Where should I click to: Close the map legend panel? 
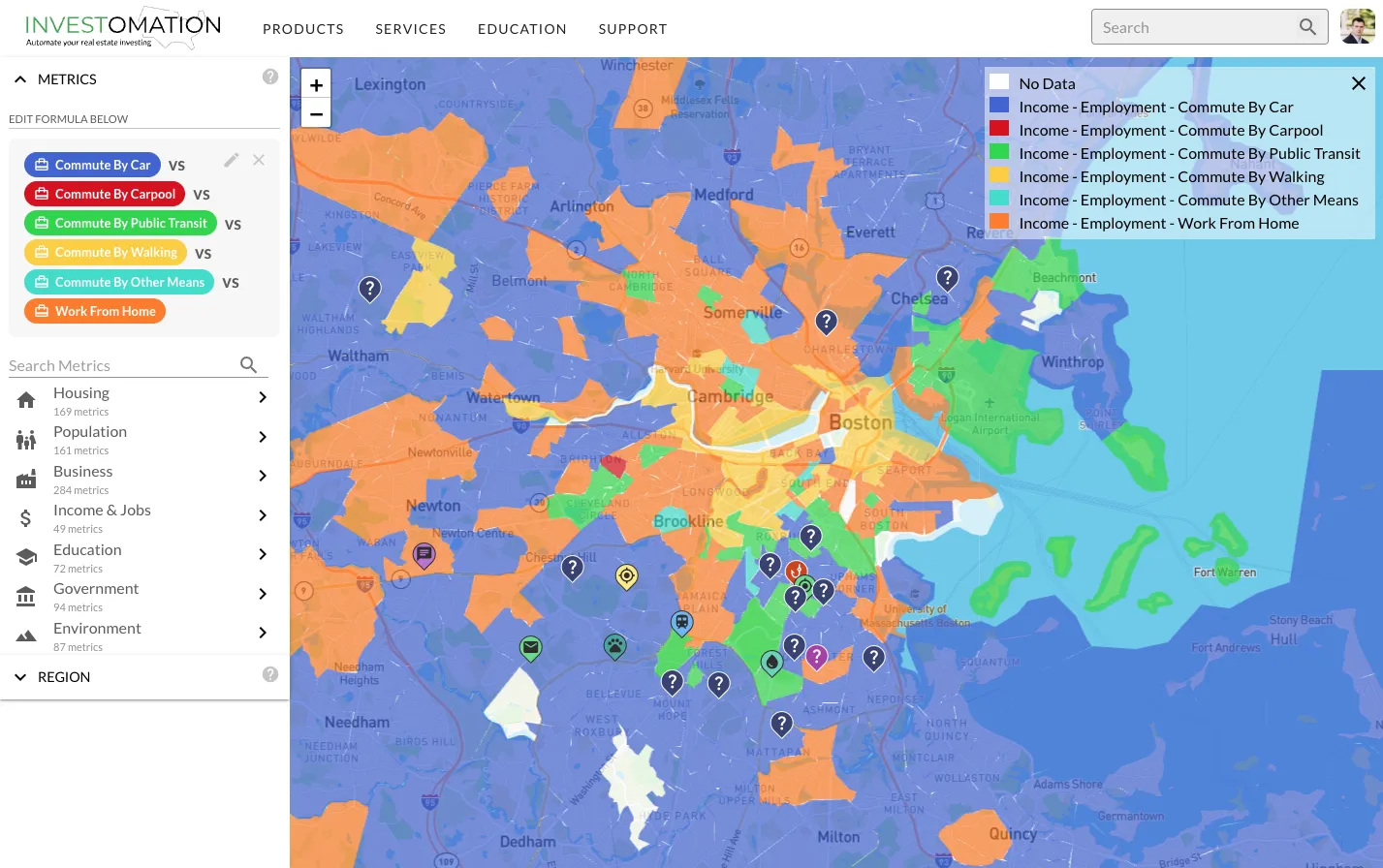[1358, 84]
